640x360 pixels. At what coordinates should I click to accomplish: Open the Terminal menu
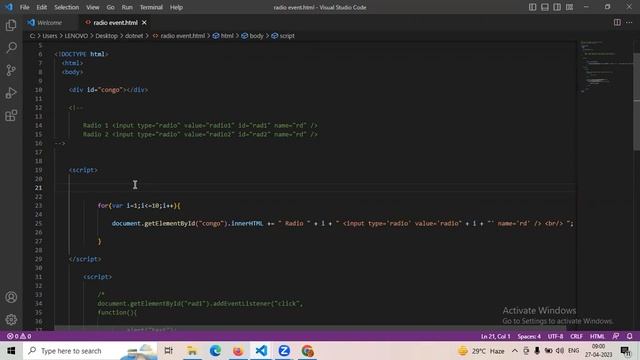coord(151,7)
